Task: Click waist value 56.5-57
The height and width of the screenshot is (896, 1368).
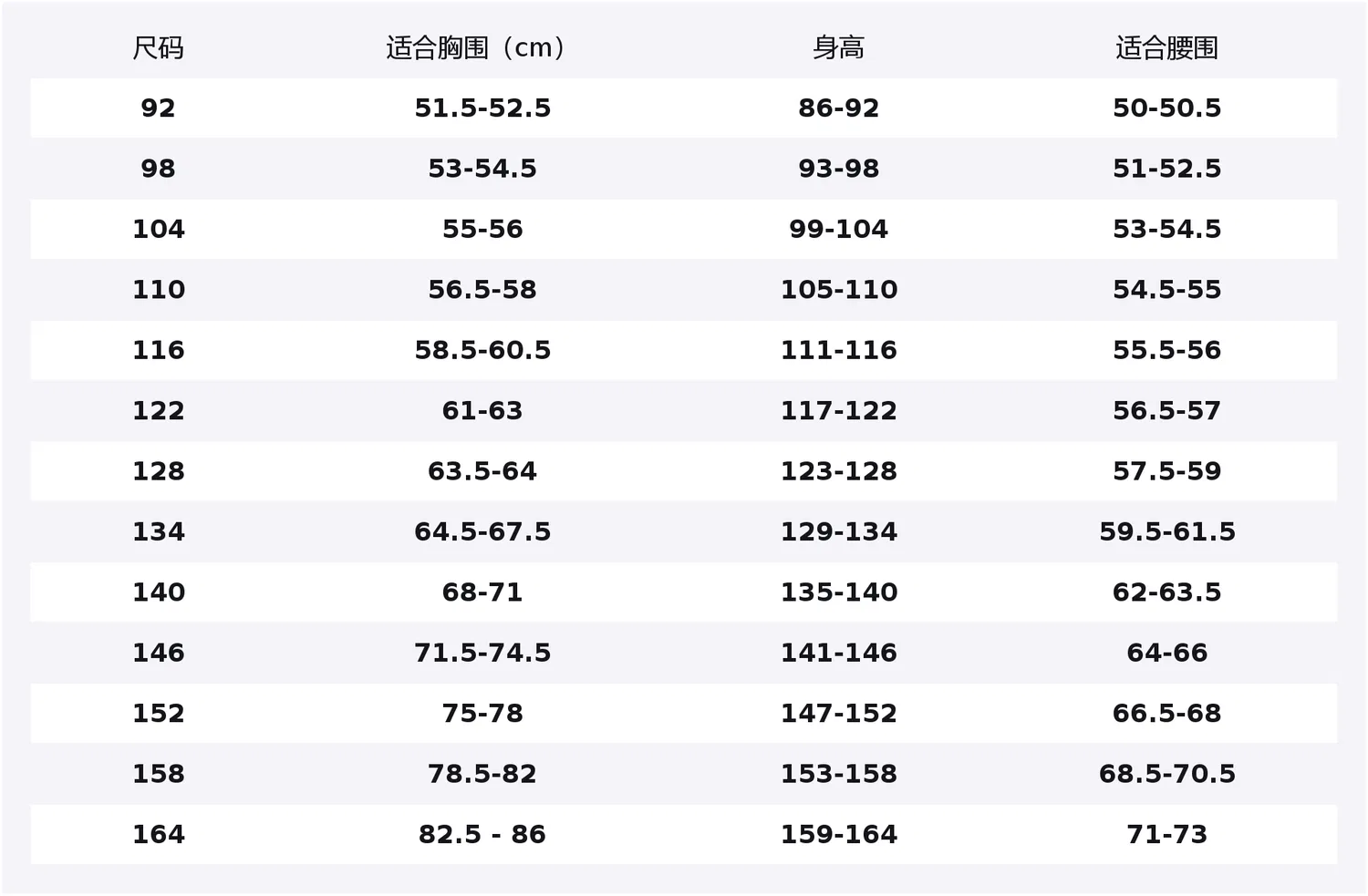Action: 1166,410
